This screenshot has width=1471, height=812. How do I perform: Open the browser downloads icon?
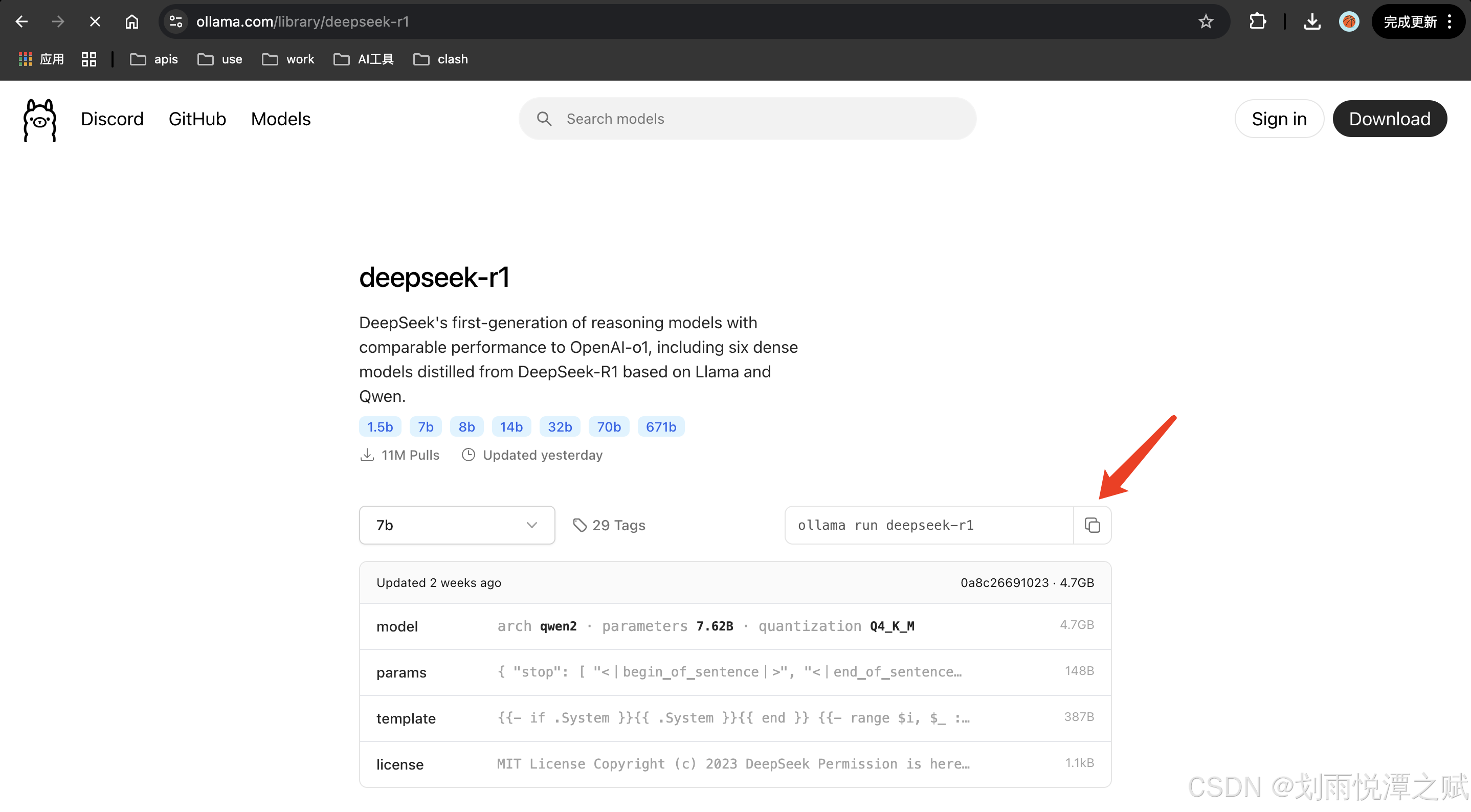1312,21
